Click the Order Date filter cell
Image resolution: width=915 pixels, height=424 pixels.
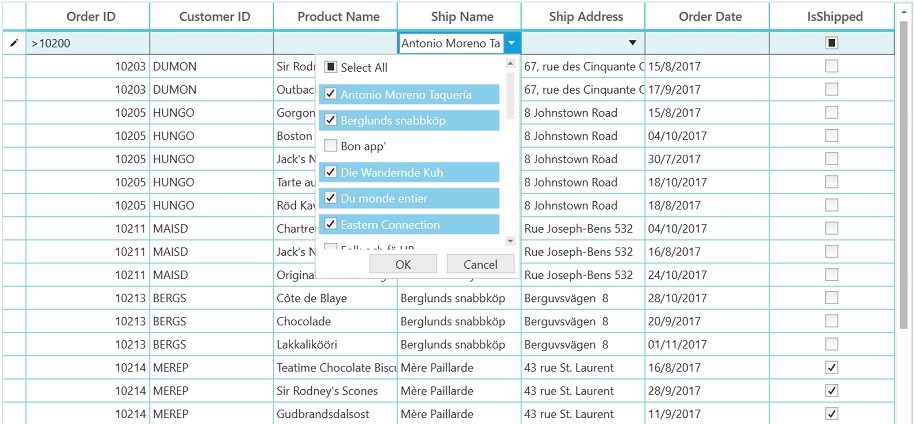pos(707,43)
